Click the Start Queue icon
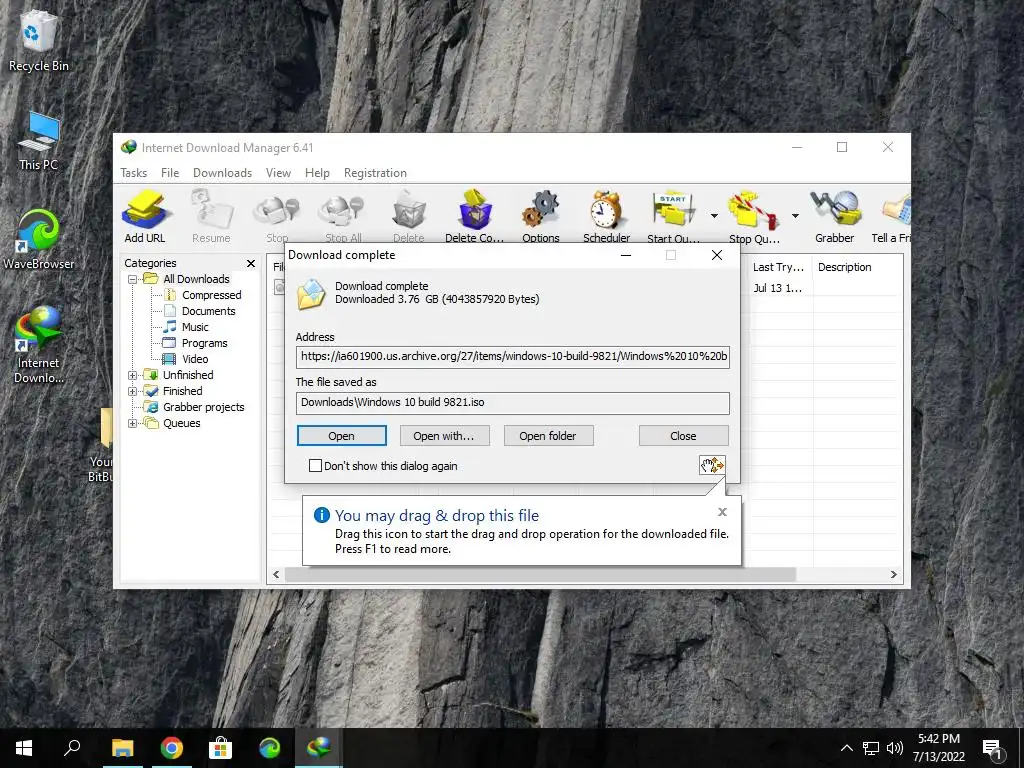 (673, 217)
